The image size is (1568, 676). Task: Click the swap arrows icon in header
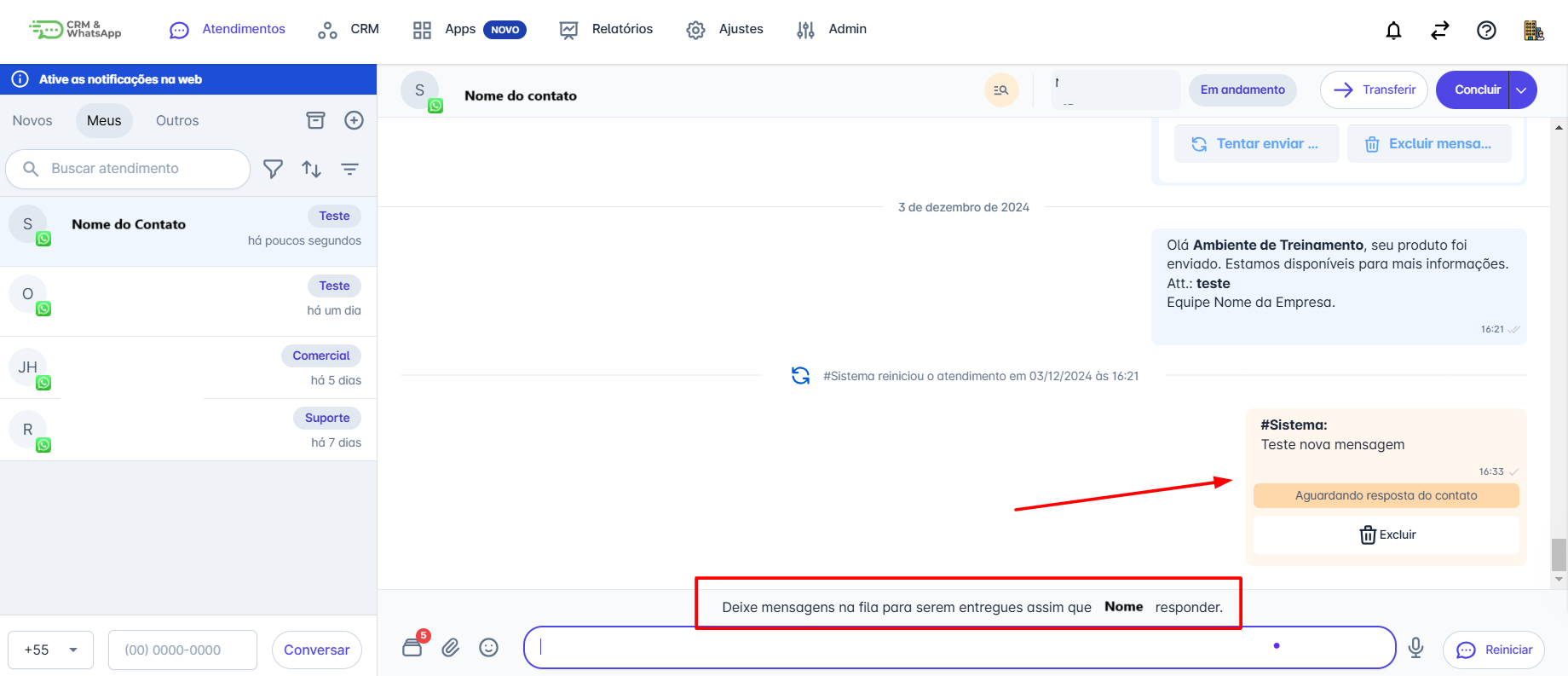click(1439, 31)
